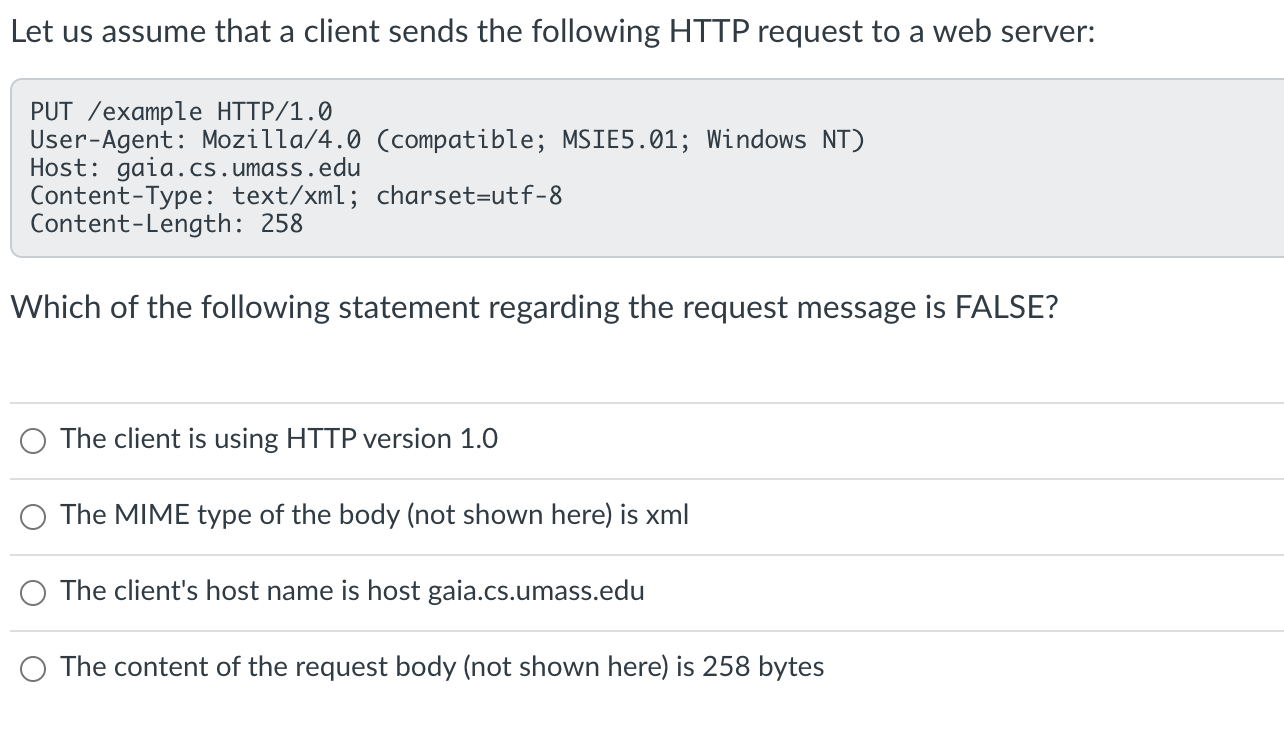Click the answer text about MIME type being xml
This screenshot has width=1284, height=734.
[374, 515]
